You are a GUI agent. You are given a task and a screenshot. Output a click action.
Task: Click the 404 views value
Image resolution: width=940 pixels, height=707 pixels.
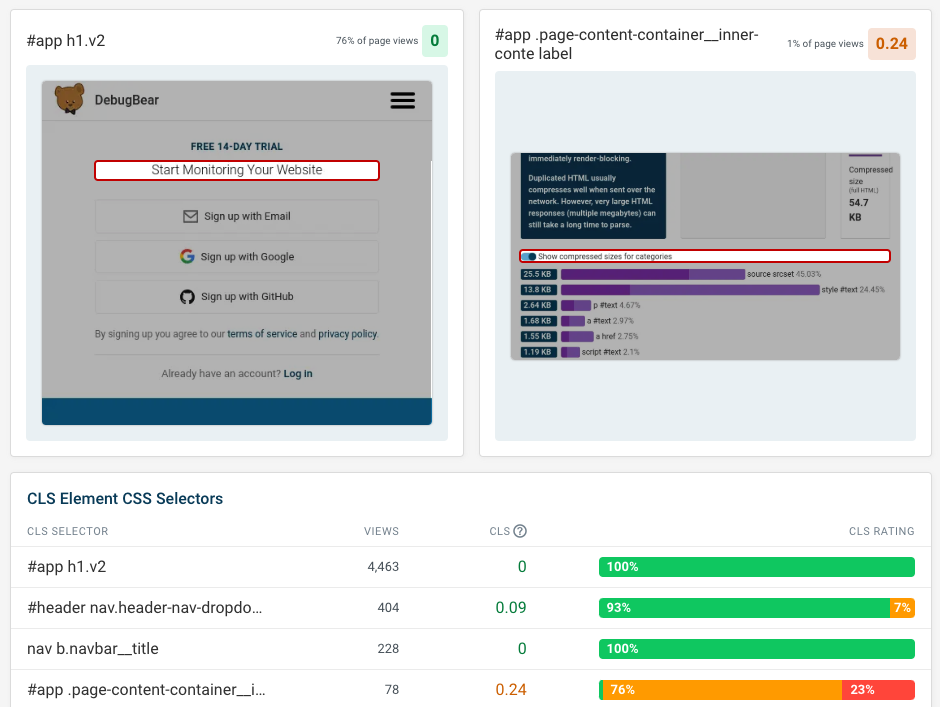[x=388, y=607]
